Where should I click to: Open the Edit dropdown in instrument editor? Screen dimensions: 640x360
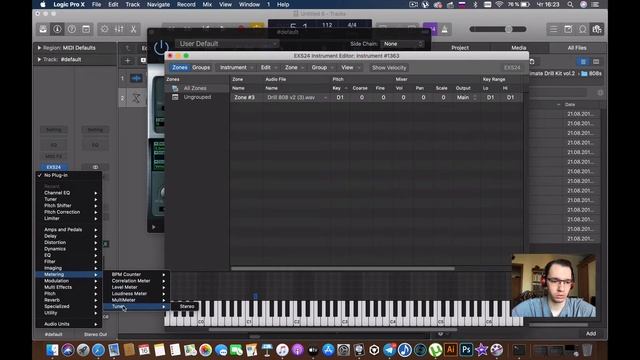coord(268,67)
